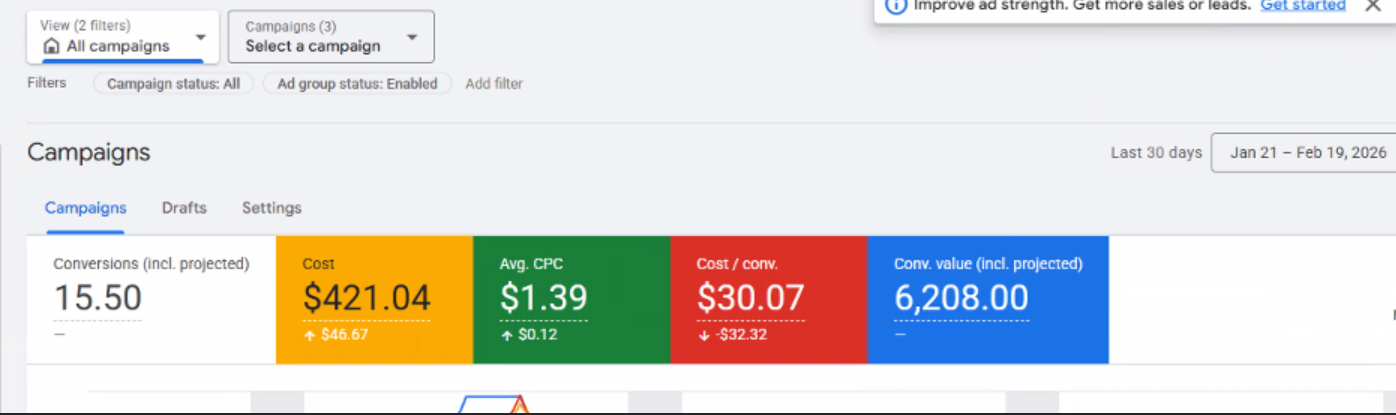Open the Select a campaign dropdown
This screenshot has width=1396, height=415.
tap(331, 37)
